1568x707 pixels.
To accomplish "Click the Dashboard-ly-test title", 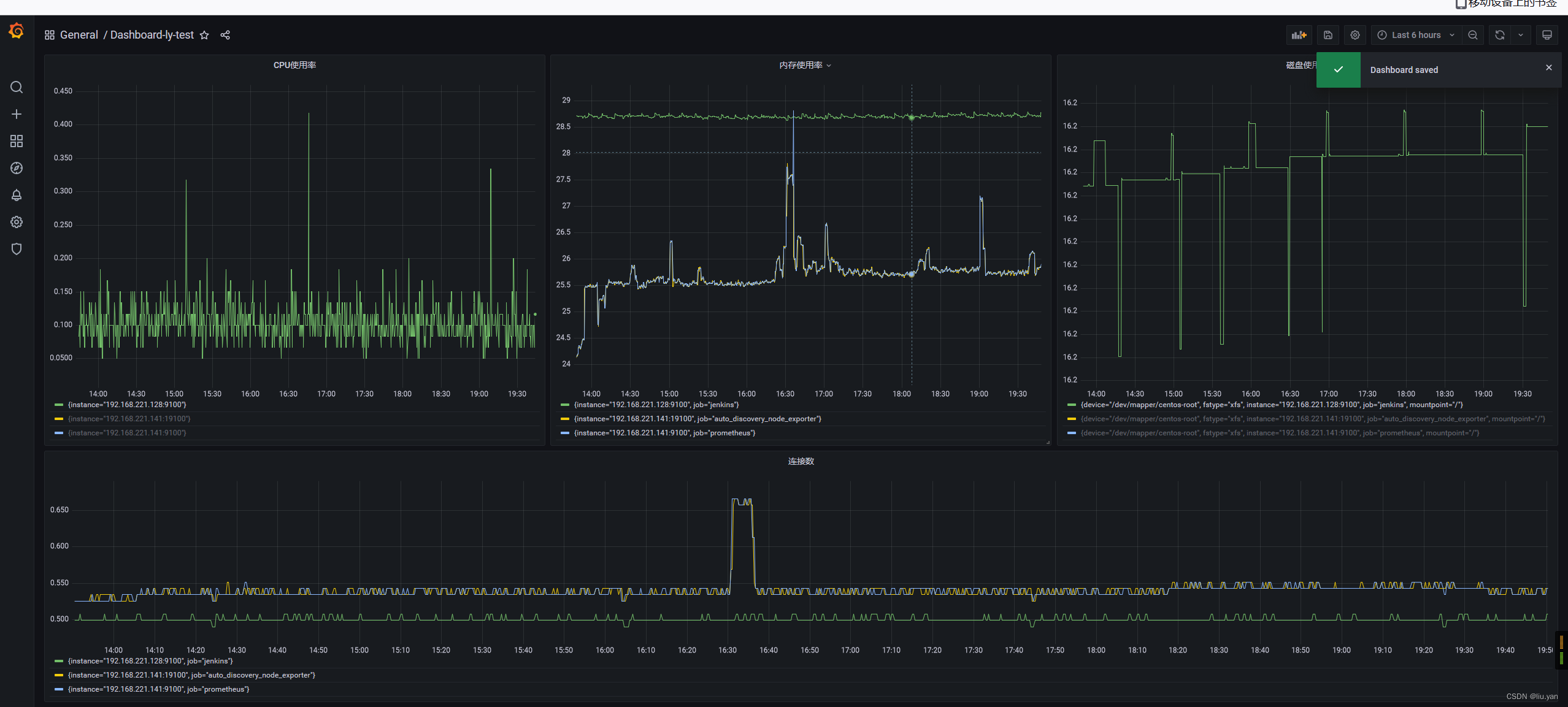I will tap(152, 35).
